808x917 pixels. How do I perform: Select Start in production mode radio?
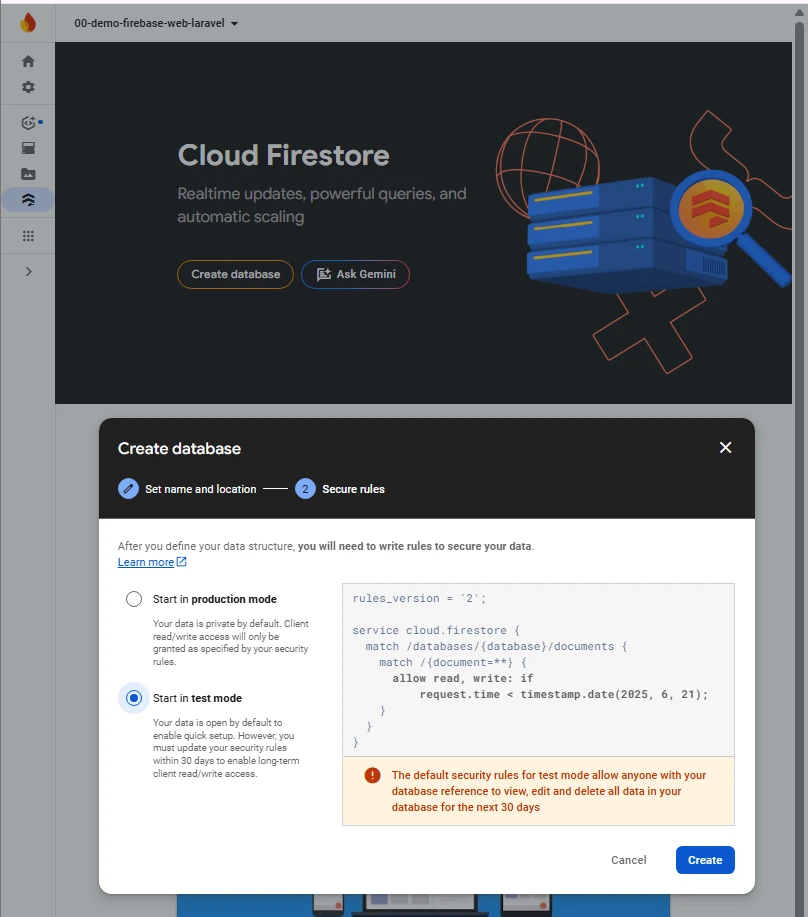(x=134, y=599)
